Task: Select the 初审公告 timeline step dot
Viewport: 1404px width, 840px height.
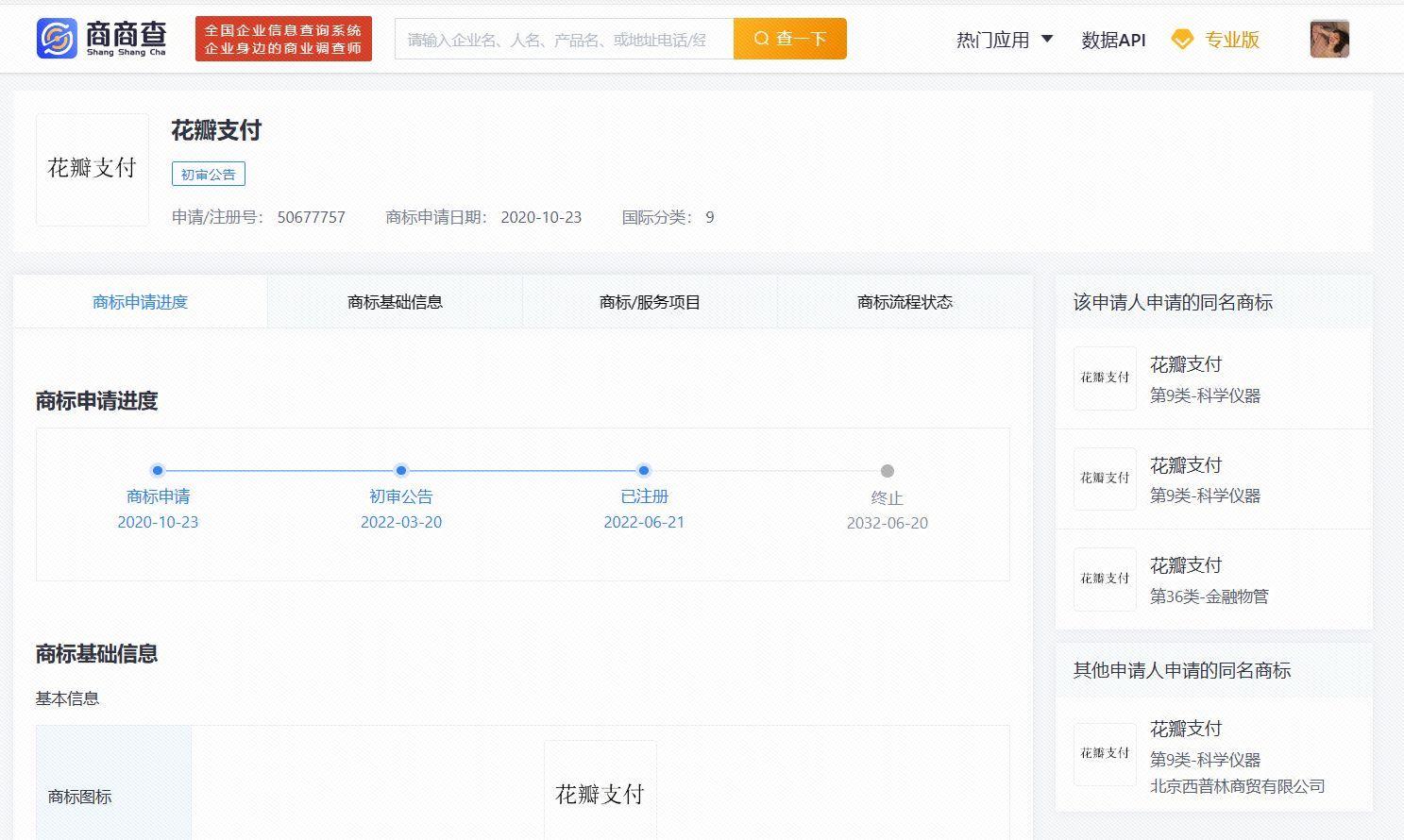Action: tap(401, 470)
